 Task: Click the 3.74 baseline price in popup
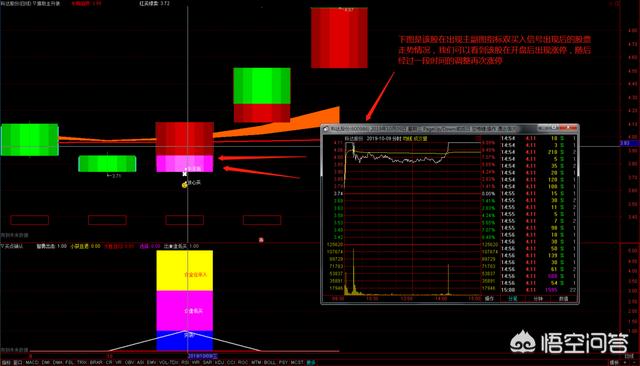[338, 193]
